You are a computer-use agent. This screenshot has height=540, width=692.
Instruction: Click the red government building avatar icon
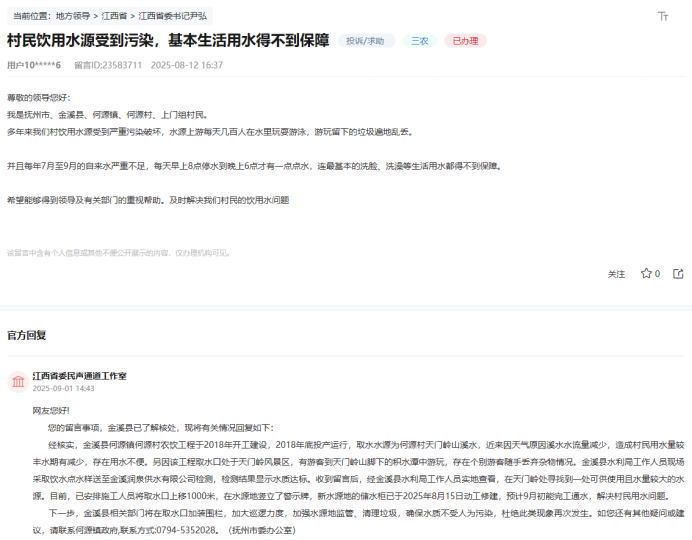[x=18, y=382]
